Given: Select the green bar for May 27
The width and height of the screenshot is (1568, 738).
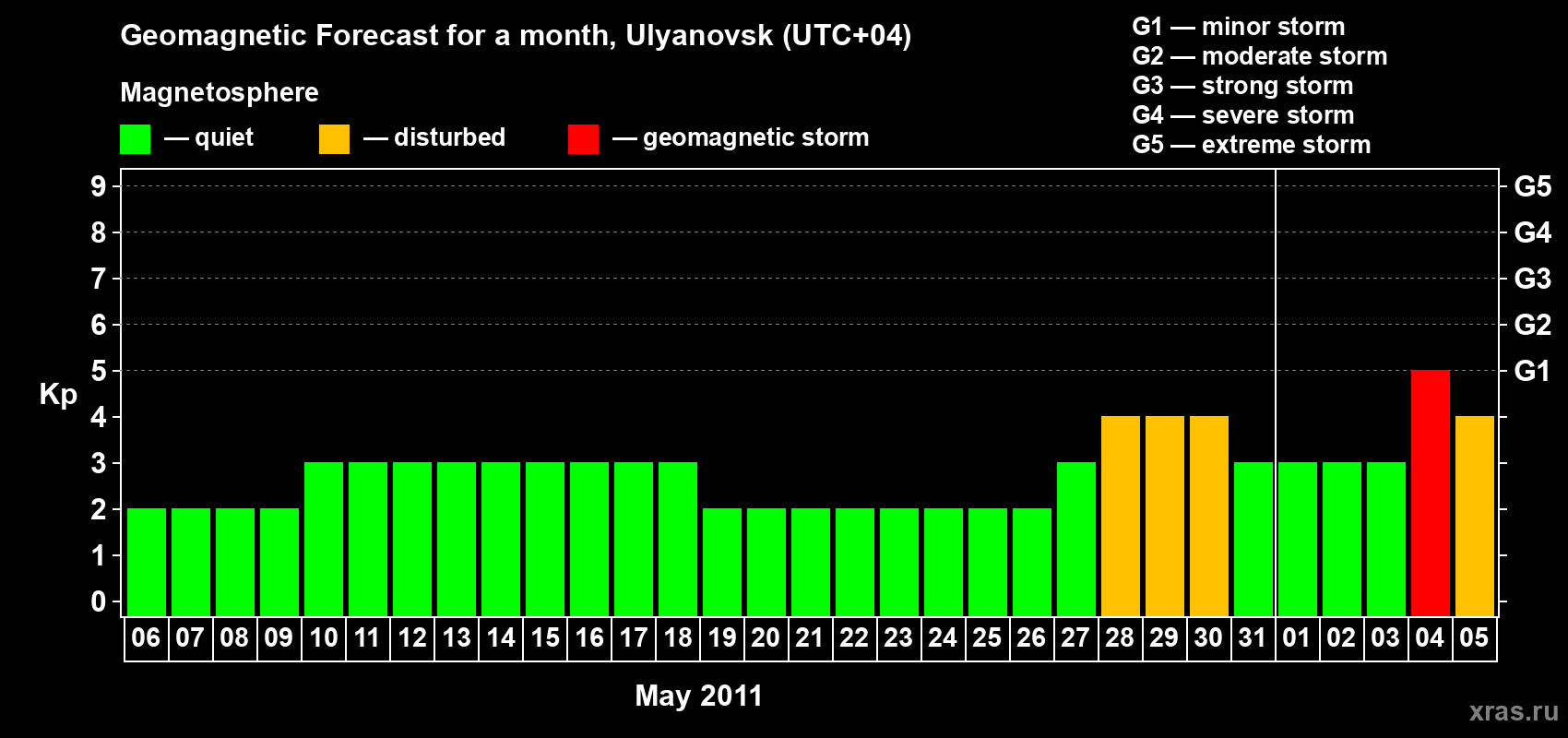Looking at the screenshot, I should click(x=1076, y=539).
